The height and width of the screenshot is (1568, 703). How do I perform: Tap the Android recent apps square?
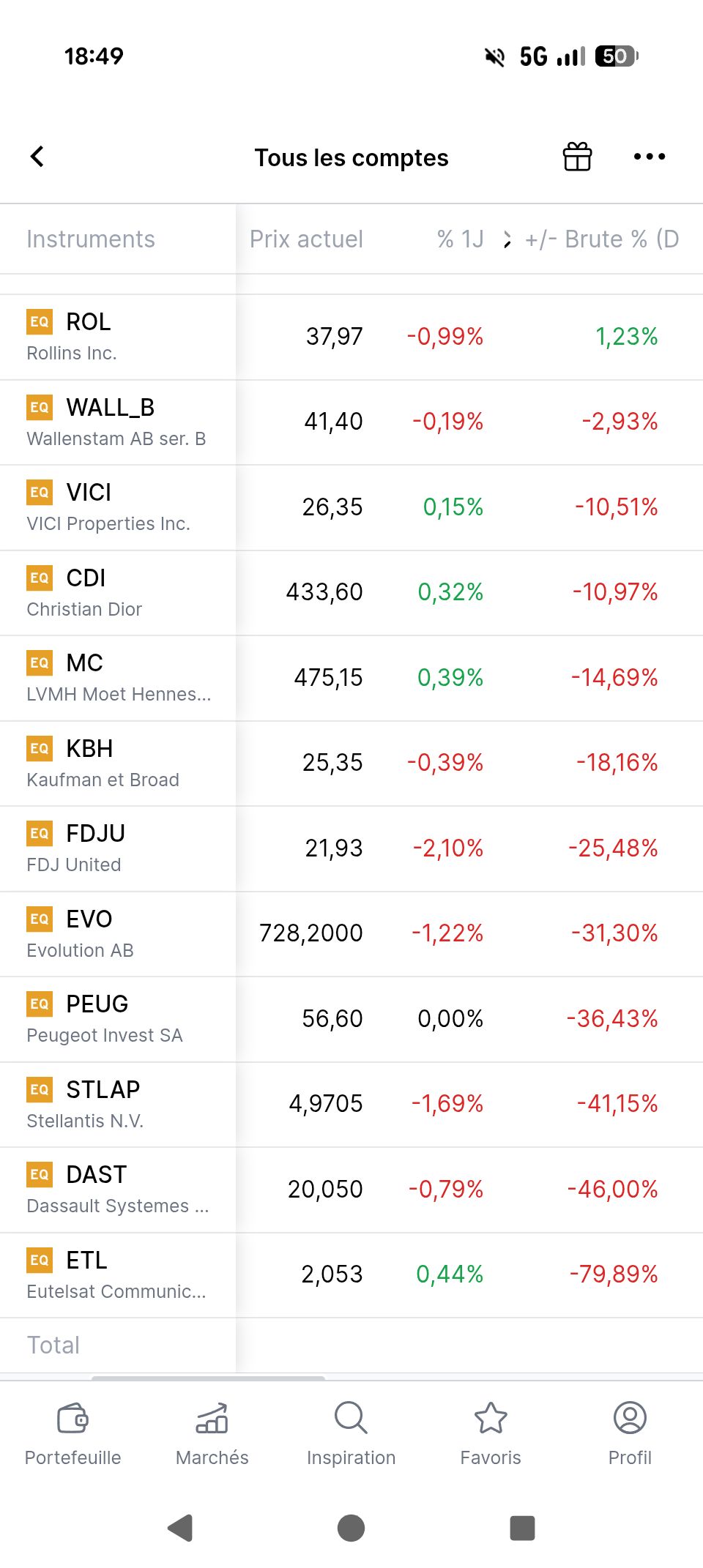pos(522,1528)
